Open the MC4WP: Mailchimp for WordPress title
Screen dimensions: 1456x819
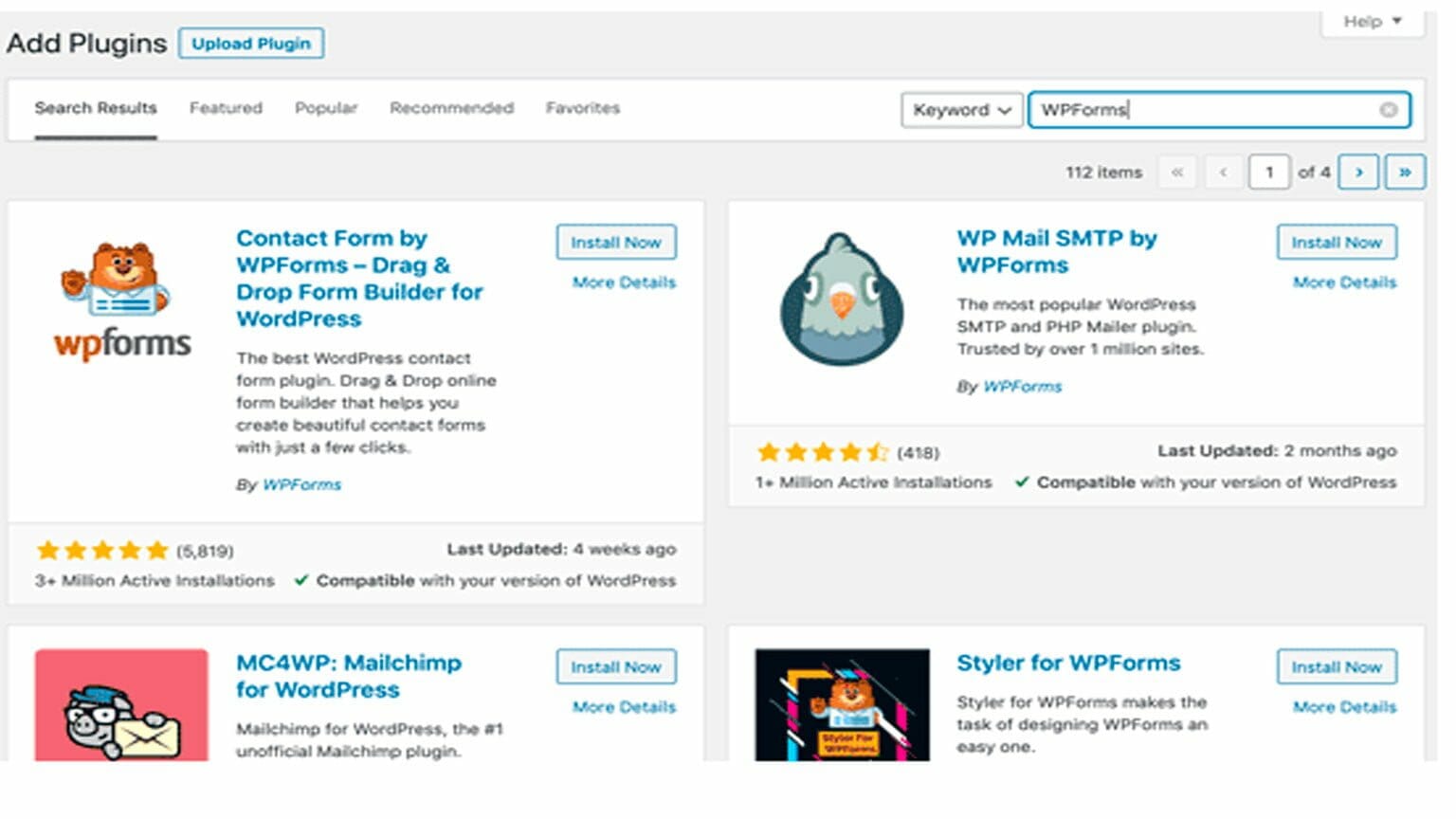[x=349, y=677]
